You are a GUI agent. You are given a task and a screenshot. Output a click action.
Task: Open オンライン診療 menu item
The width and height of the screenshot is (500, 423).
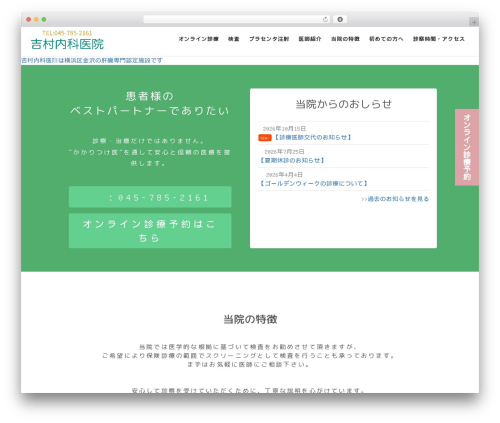pos(198,39)
